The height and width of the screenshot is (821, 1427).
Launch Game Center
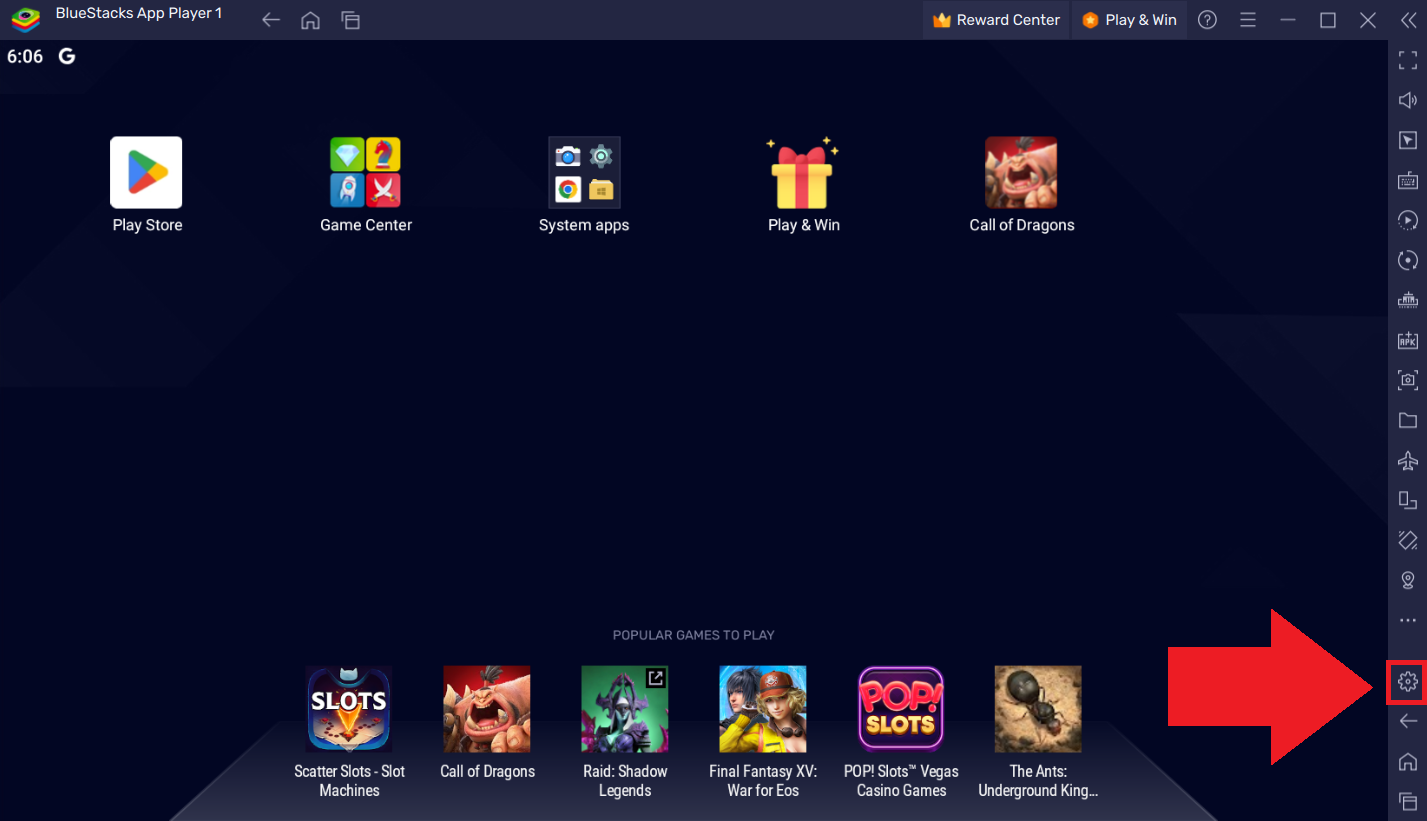366,172
